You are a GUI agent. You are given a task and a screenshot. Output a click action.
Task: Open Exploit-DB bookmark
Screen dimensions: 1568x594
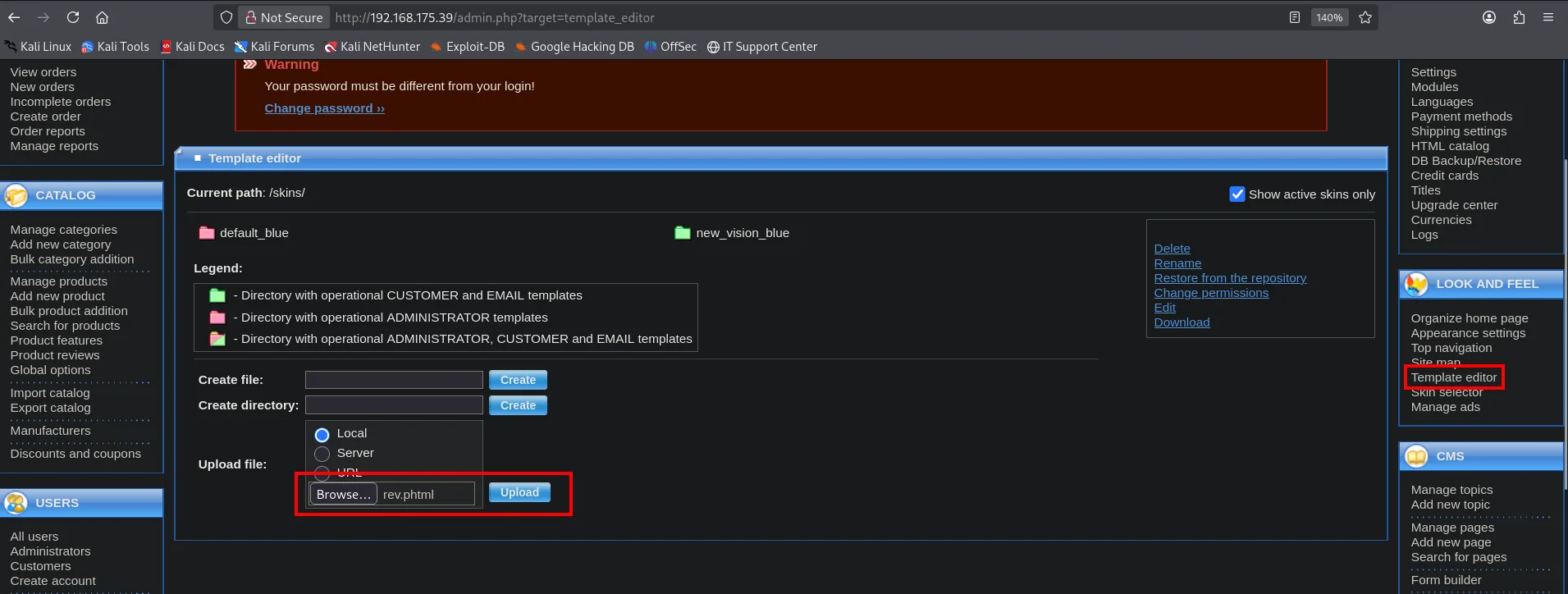coord(467,47)
